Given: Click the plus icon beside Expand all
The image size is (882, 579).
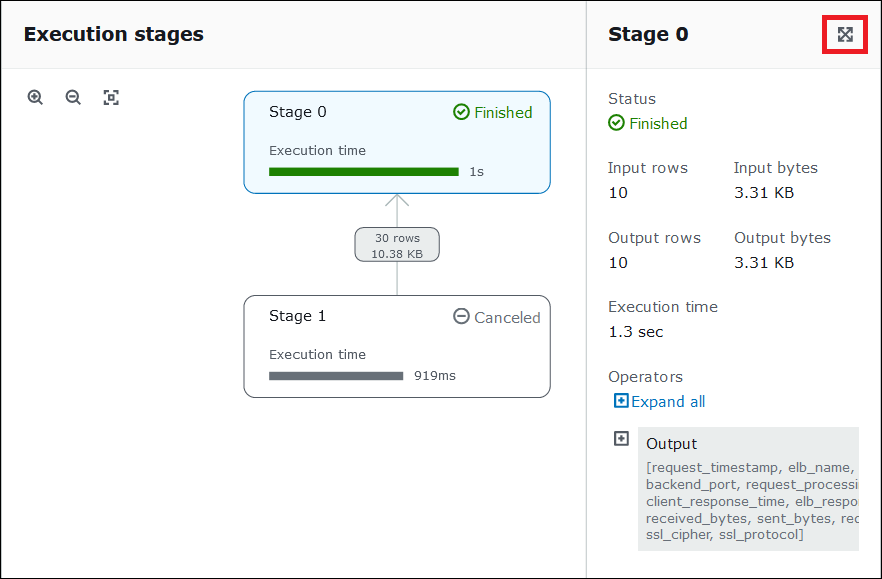Looking at the screenshot, I should pyautogui.click(x=621, y=401).
